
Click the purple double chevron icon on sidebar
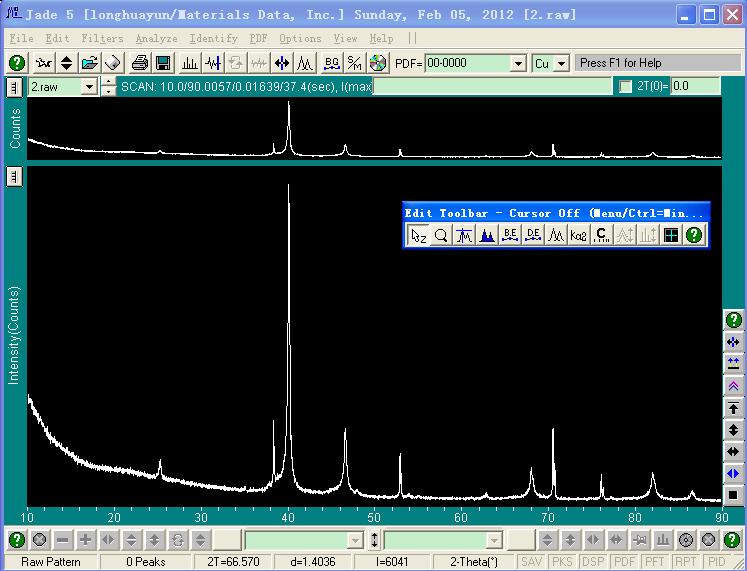[x=733, y=386]
